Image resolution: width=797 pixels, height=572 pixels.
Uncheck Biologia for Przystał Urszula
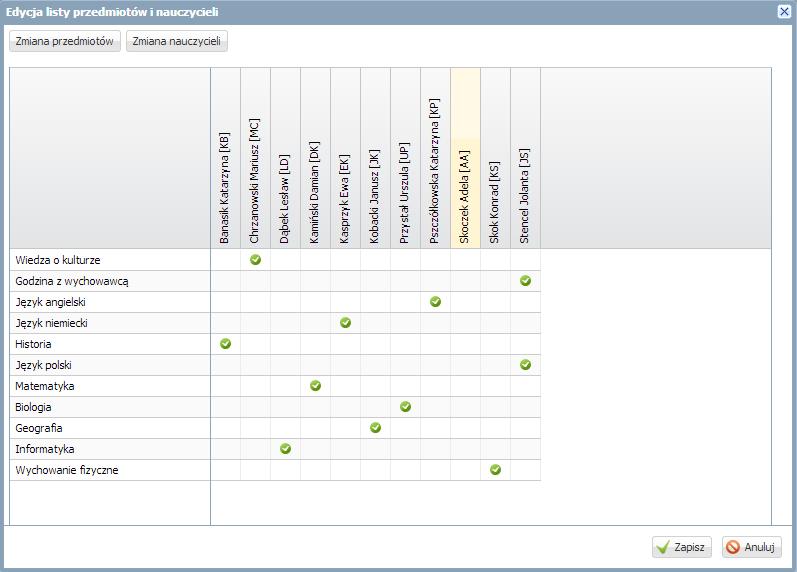(x=406, y=407)
